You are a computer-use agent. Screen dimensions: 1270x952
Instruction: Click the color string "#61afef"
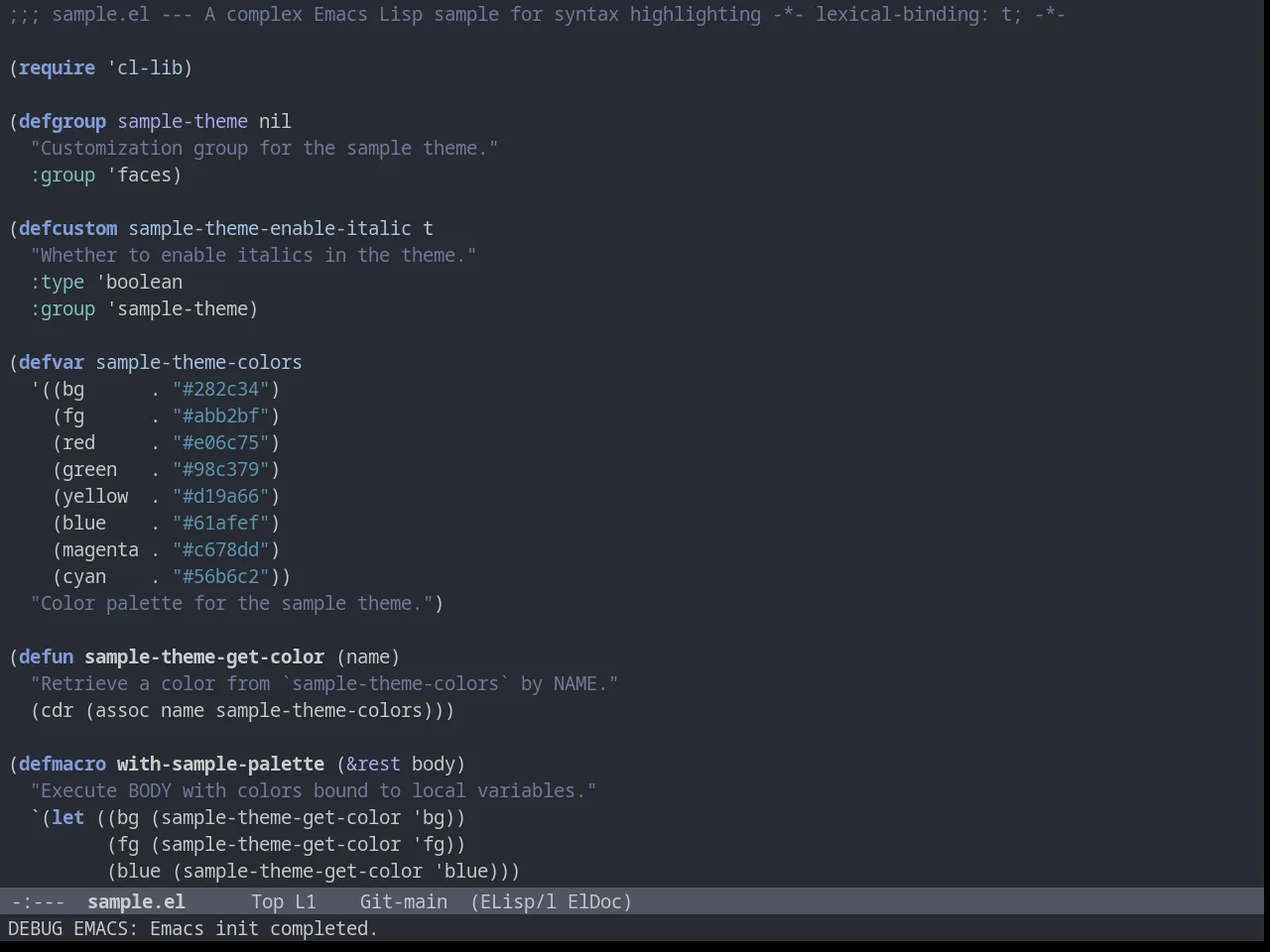[220, 523]
